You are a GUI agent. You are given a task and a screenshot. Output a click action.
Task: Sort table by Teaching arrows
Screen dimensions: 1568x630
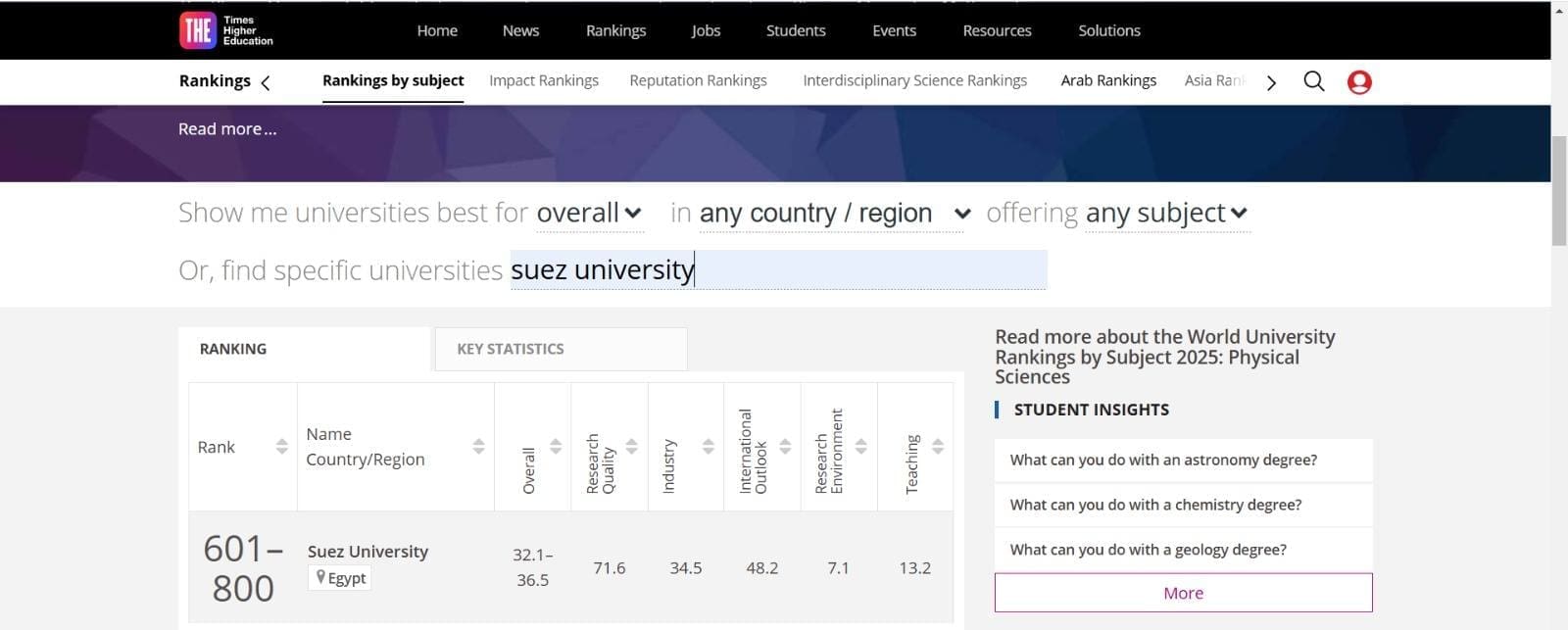tap(938, 447)
